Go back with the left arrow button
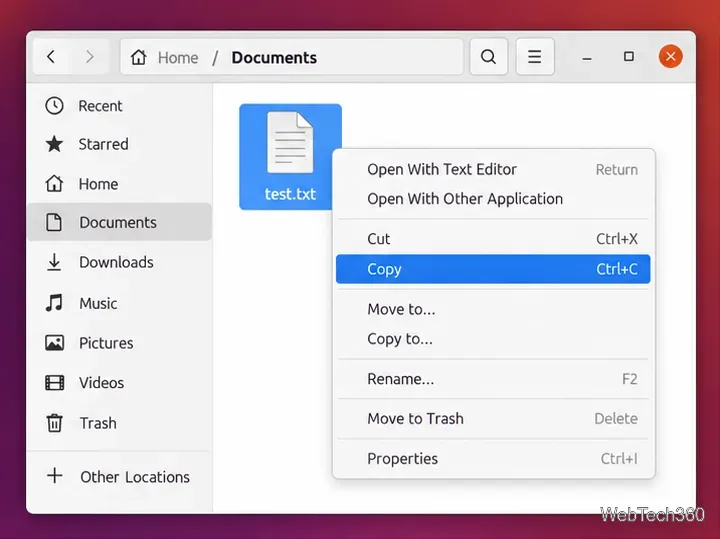The height and width of the screenshot is (539, 720). click(51, 57)
